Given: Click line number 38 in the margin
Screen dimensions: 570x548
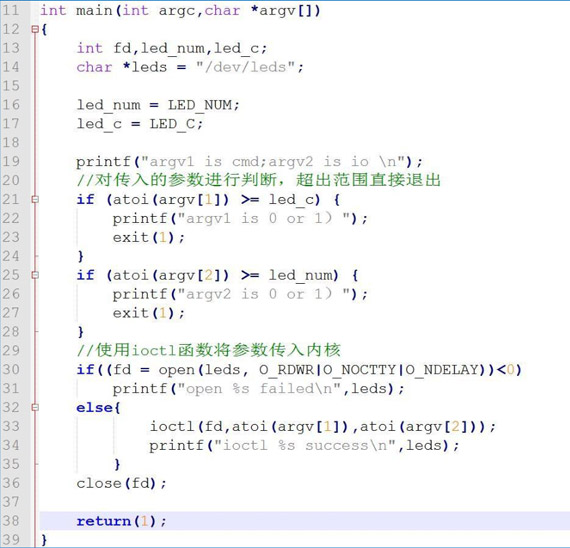Looking at the screenshot, I should 11,521.
